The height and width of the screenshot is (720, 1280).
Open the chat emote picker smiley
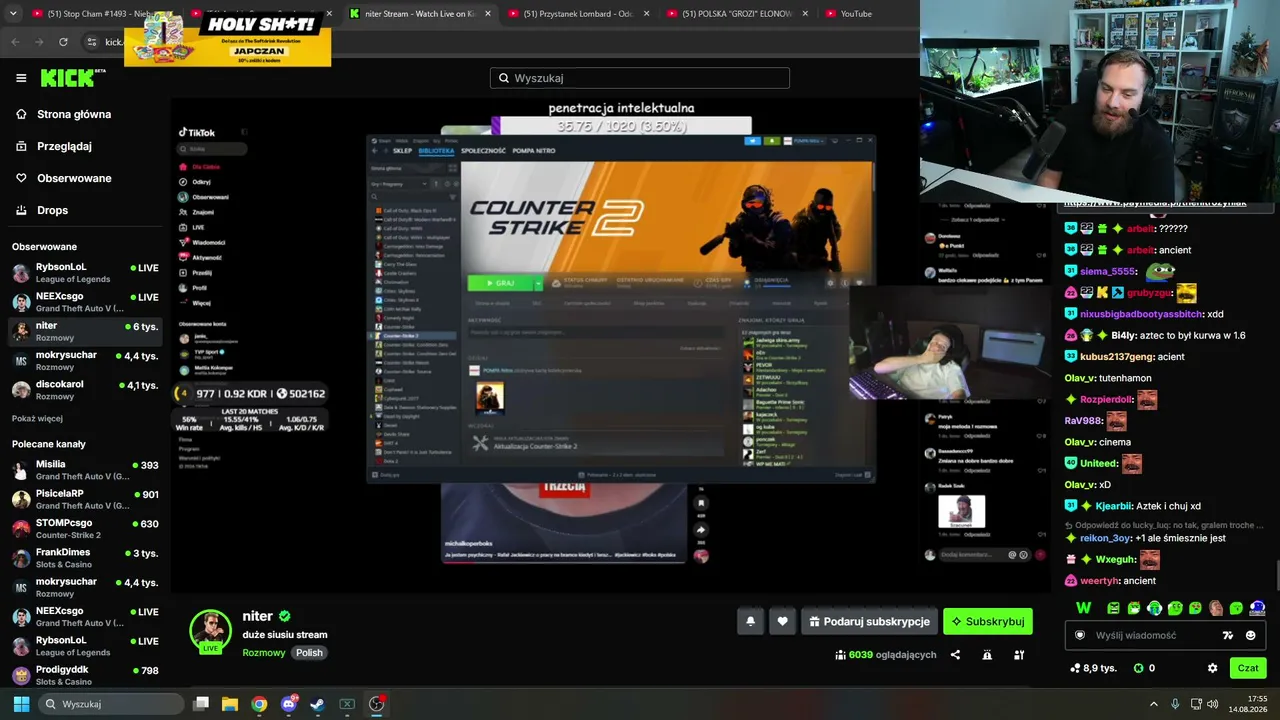[x=1250, y=635]
